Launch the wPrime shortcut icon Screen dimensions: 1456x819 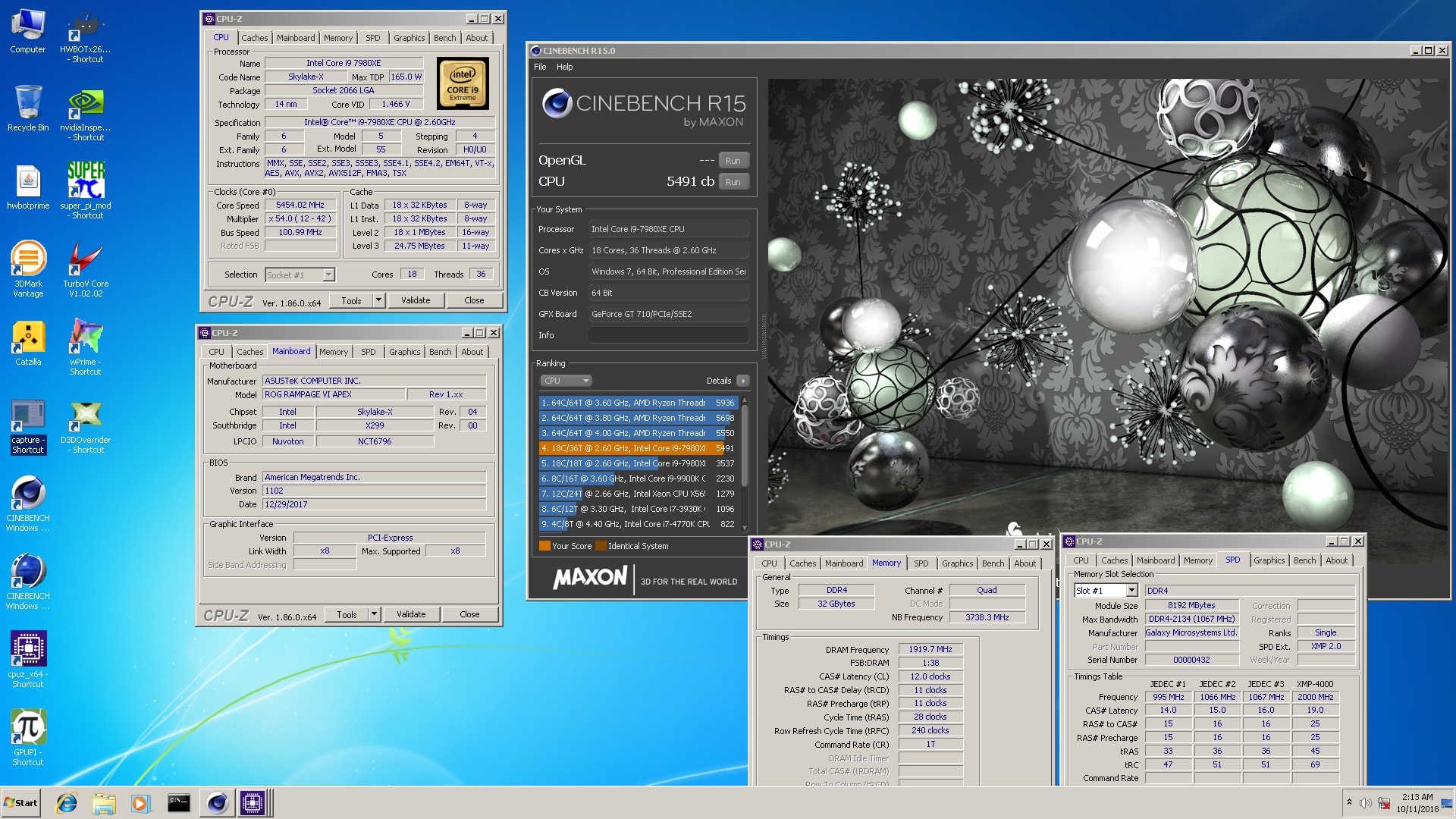pos(86,347)
